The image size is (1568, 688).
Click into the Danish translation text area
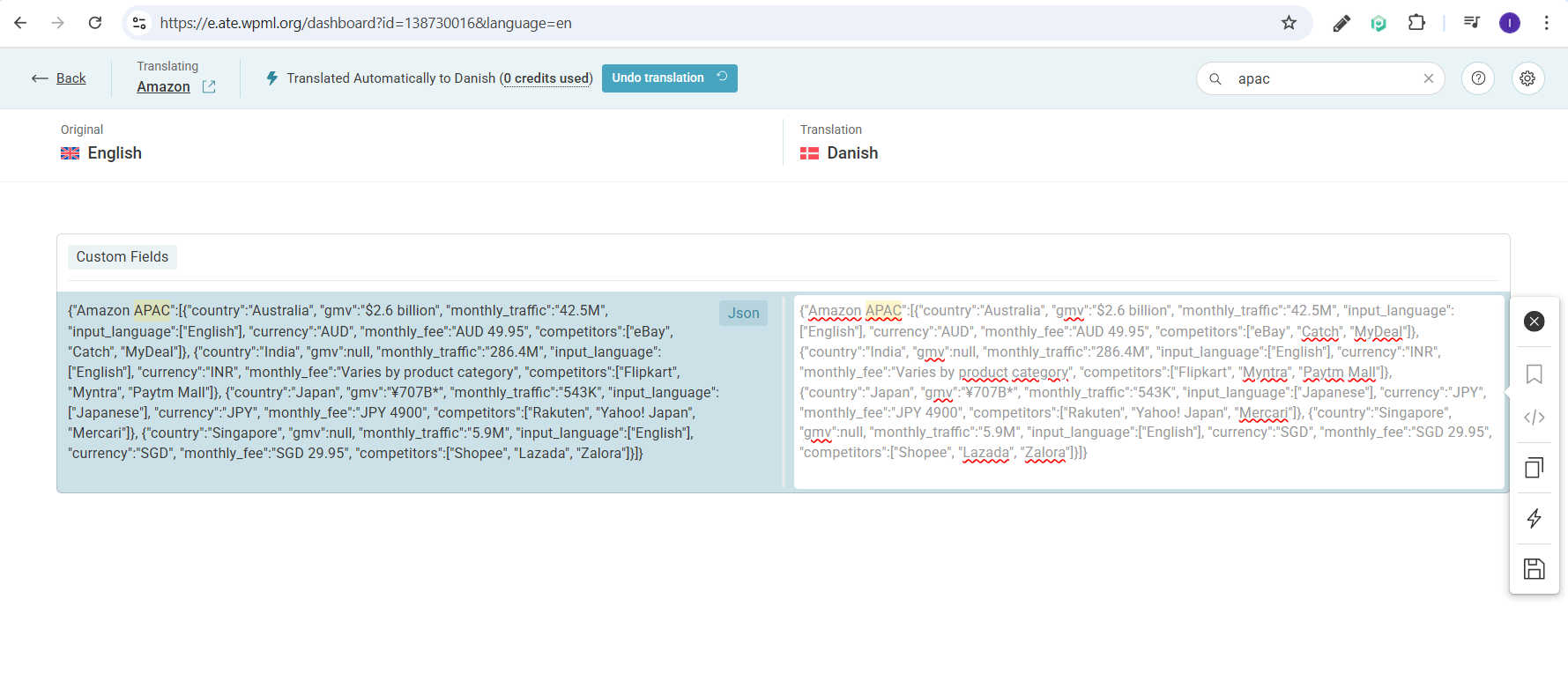coord(1148,391)
